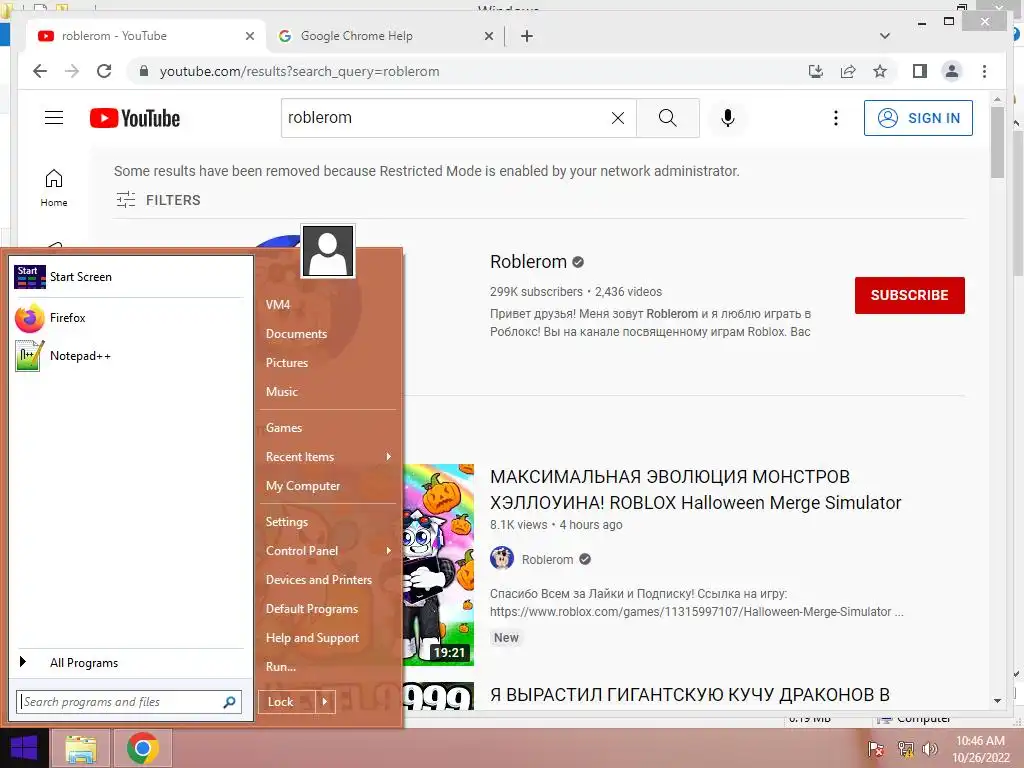Select the roblerom - YouTube tab
Image resolution: width=1024 pixels, height=768 pixels.
[x=146, y=36]
